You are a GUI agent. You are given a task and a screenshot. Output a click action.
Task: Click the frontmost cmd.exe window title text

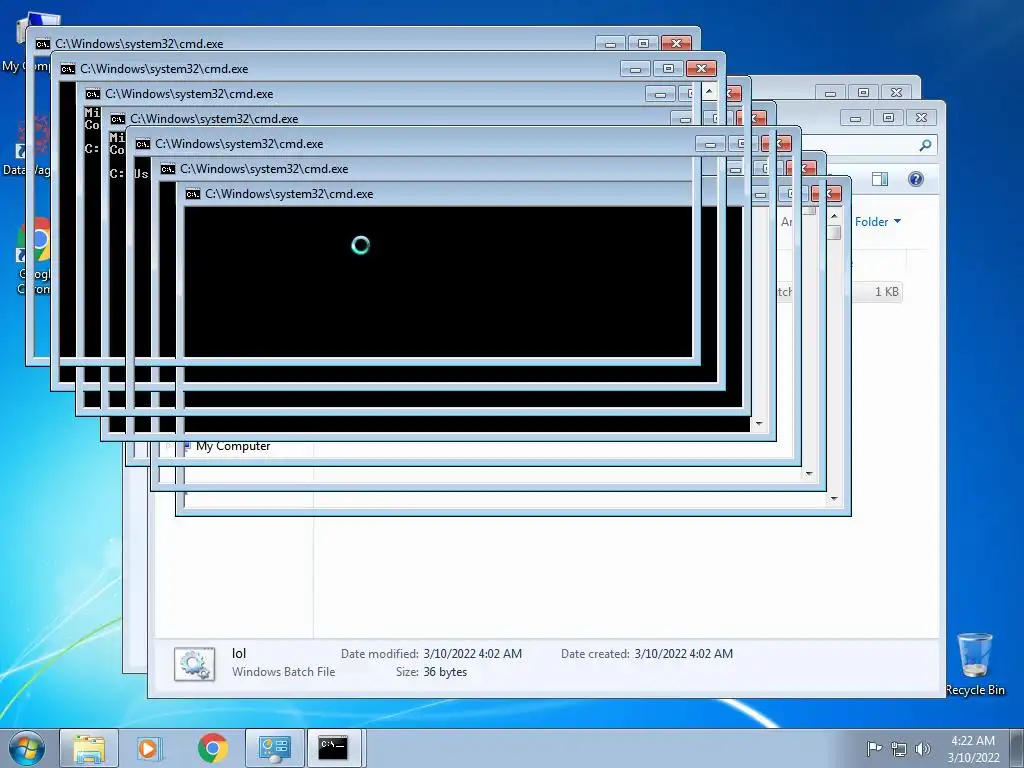pos(289,194)
